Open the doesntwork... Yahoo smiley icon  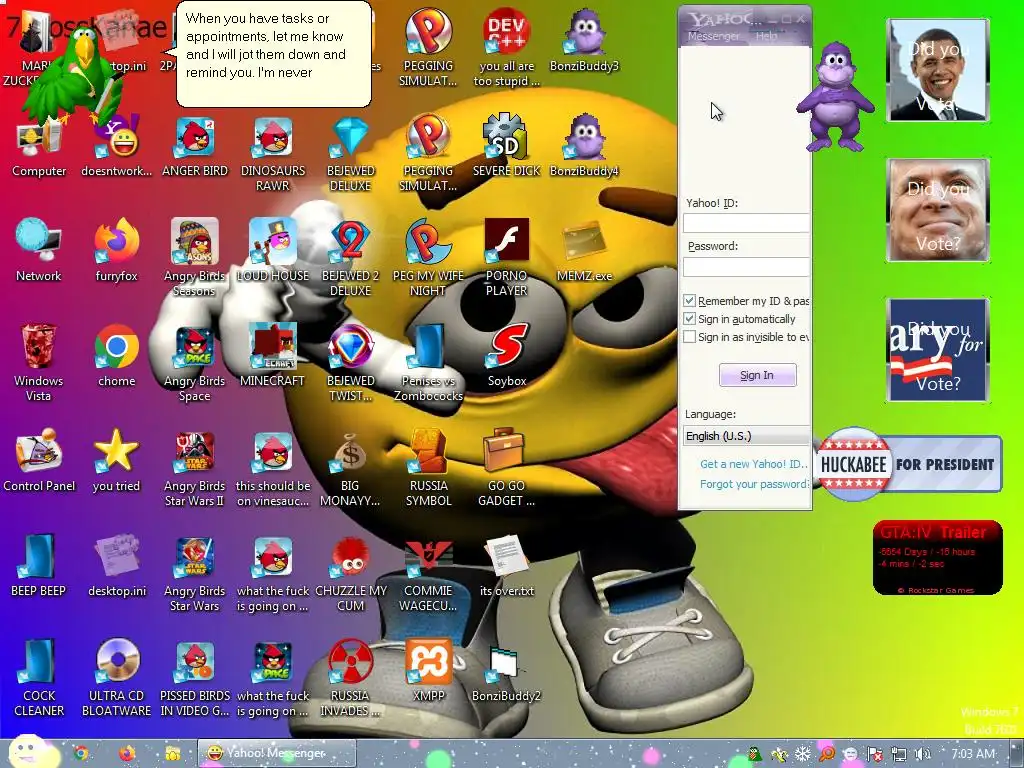117,138
